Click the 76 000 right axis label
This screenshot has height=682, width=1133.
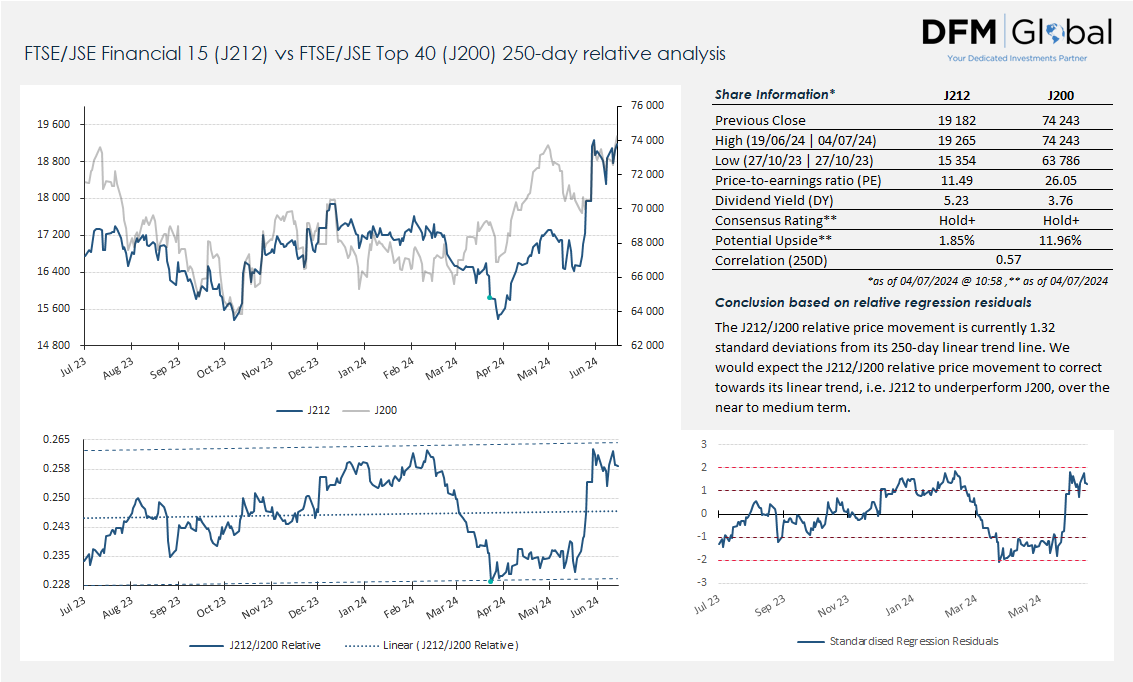(647, 105)
